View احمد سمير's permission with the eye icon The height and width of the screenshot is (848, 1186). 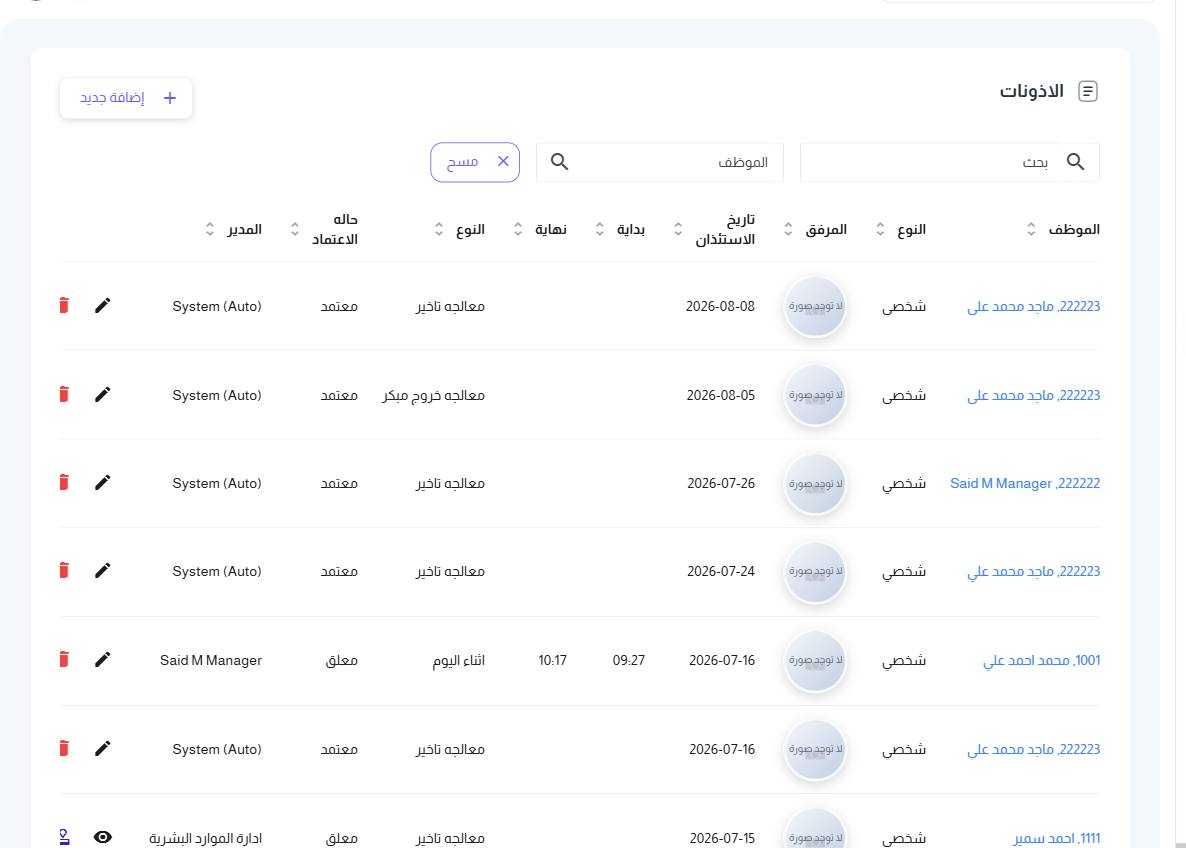coord(103,837)
